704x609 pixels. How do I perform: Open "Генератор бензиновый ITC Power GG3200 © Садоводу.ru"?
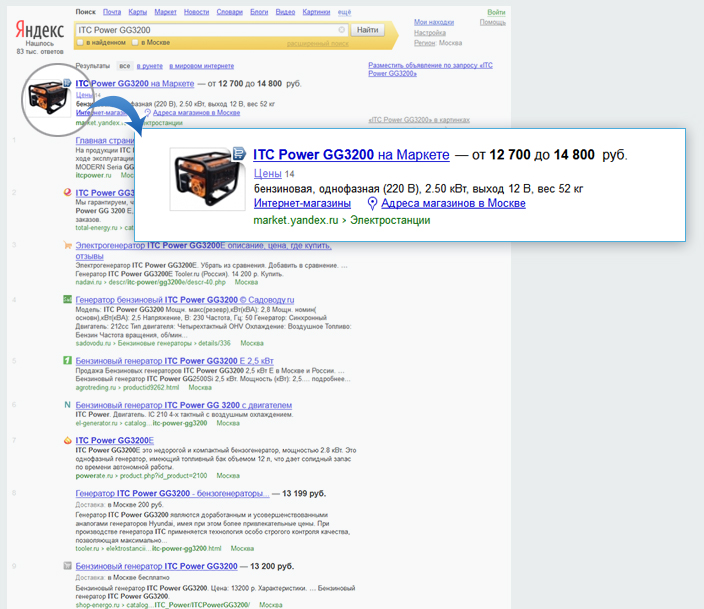pyautogui.click(x=185, y=300)
